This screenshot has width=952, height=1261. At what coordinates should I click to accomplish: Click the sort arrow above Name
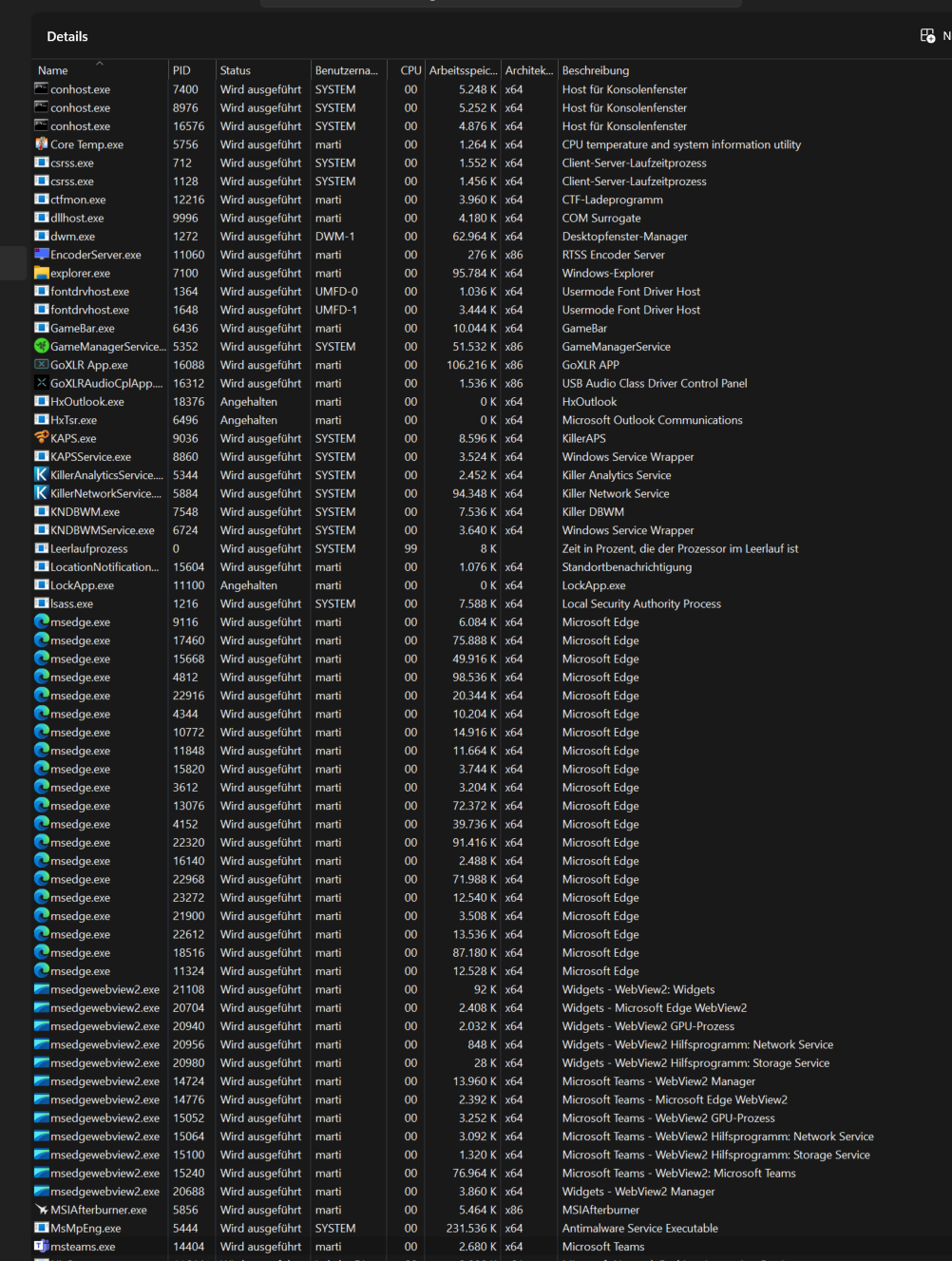pos(99,64)
